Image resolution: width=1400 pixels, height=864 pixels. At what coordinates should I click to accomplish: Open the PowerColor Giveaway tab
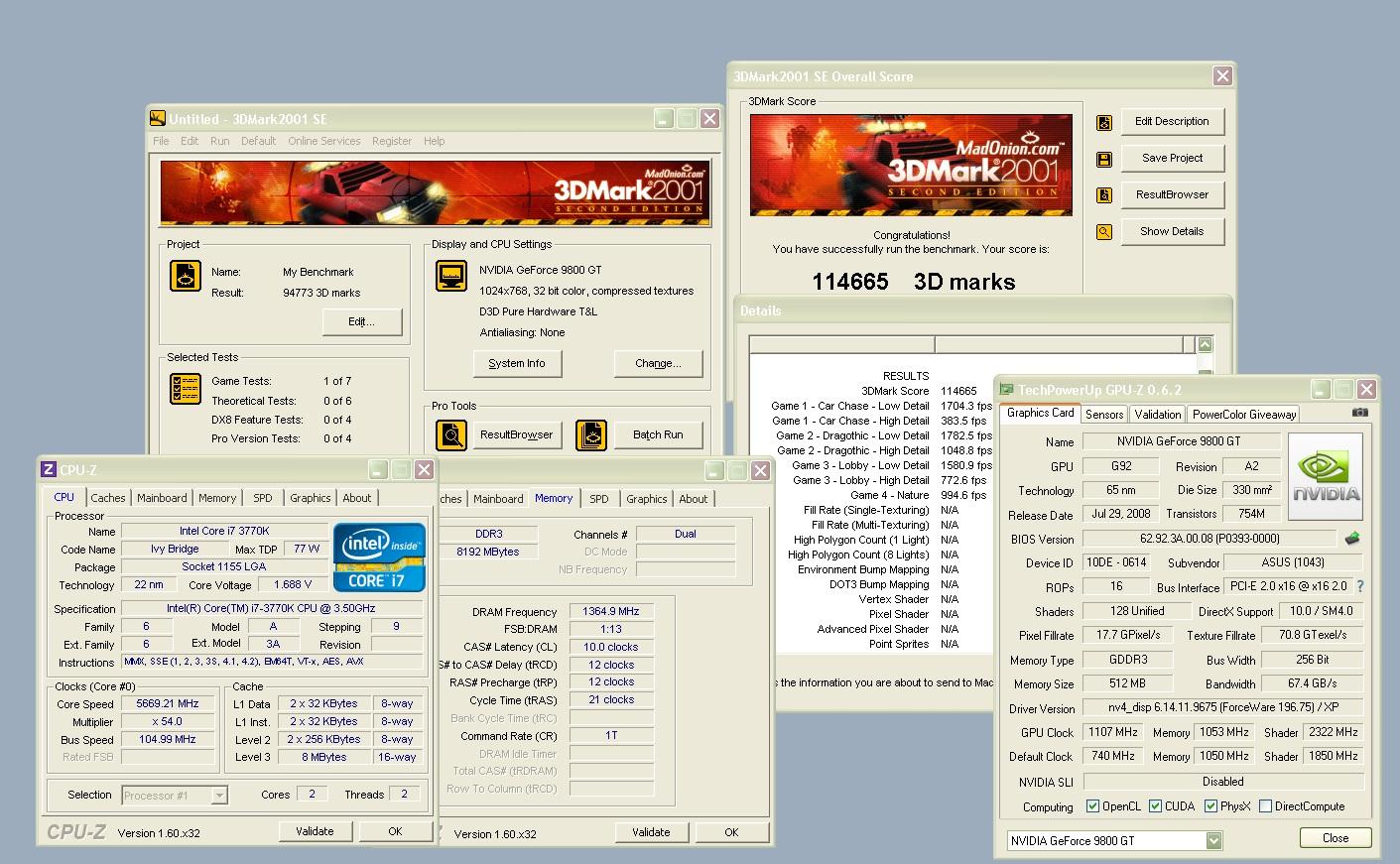point(1244,415)
